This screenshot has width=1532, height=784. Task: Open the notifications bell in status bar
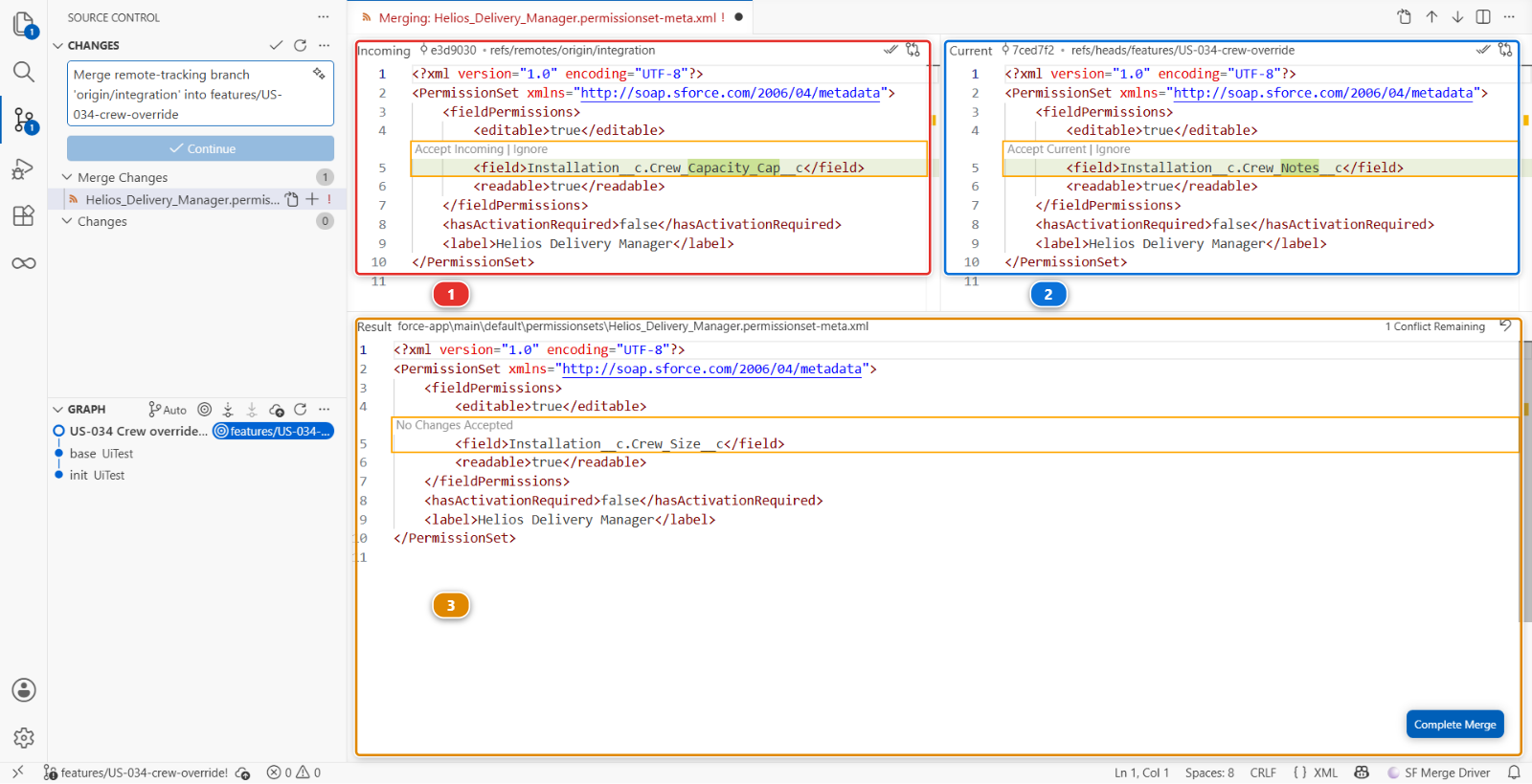[1514, 773]
